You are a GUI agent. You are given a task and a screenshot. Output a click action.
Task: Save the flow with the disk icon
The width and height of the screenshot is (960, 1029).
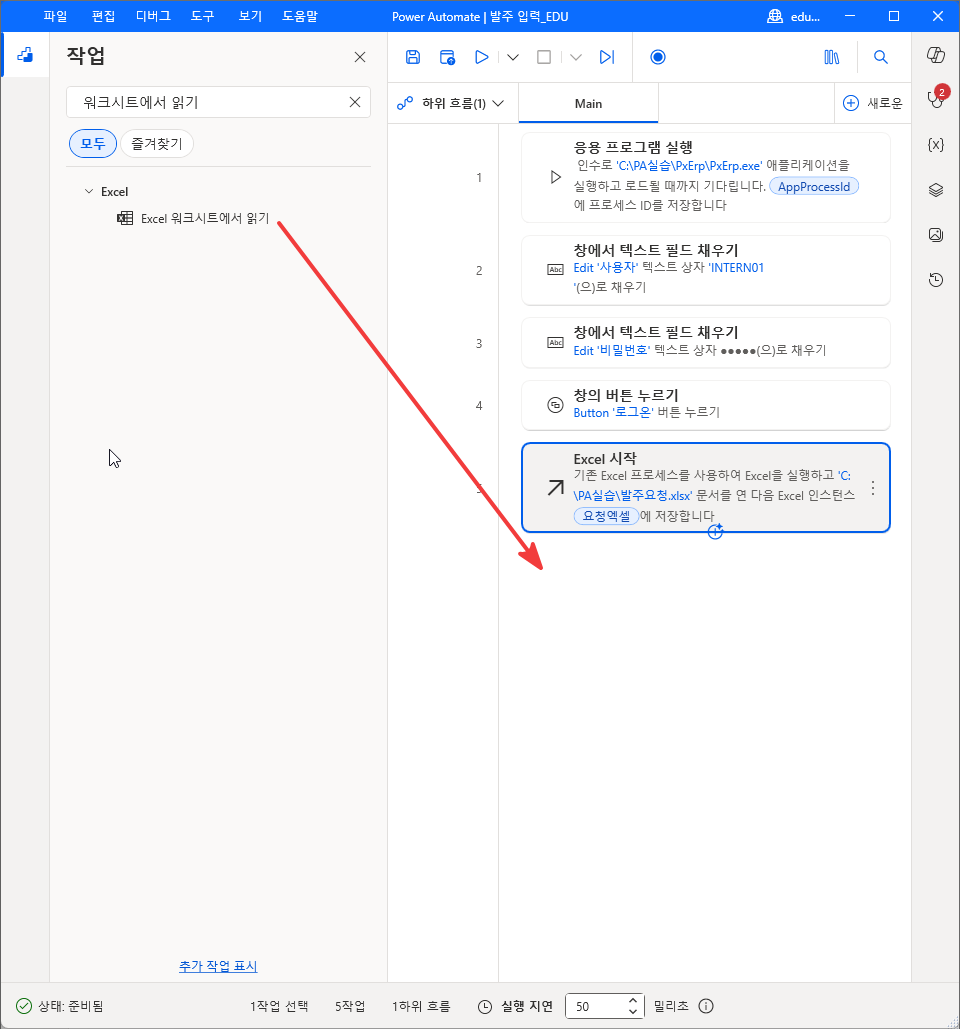click(x=413, y=57)
